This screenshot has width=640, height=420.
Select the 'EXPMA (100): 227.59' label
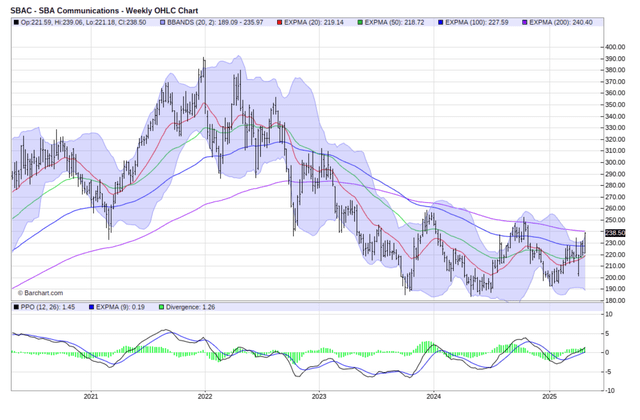476,22
